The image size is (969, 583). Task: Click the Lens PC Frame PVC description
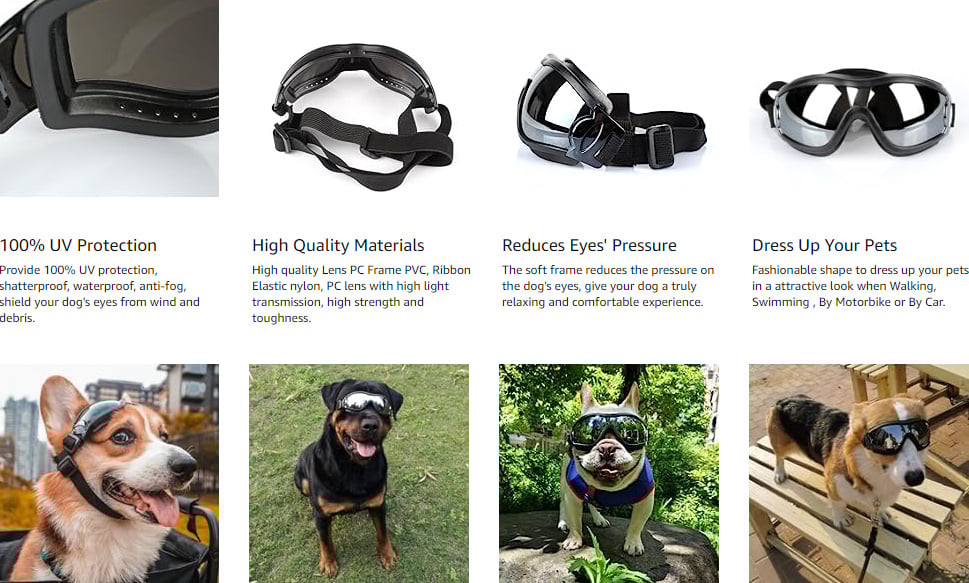pos(361,294)
